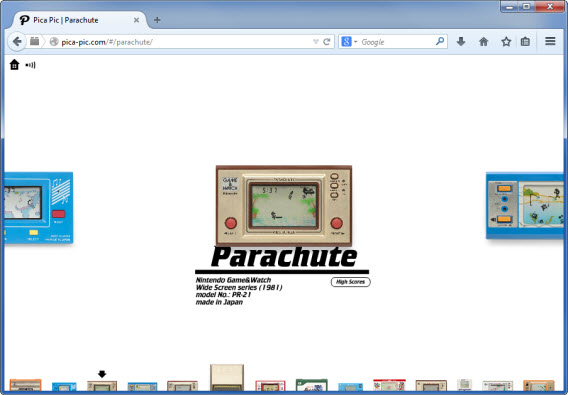
Task: Bookmark this page with the star icon
Action: pyautogui.click(x=506, y=42)
